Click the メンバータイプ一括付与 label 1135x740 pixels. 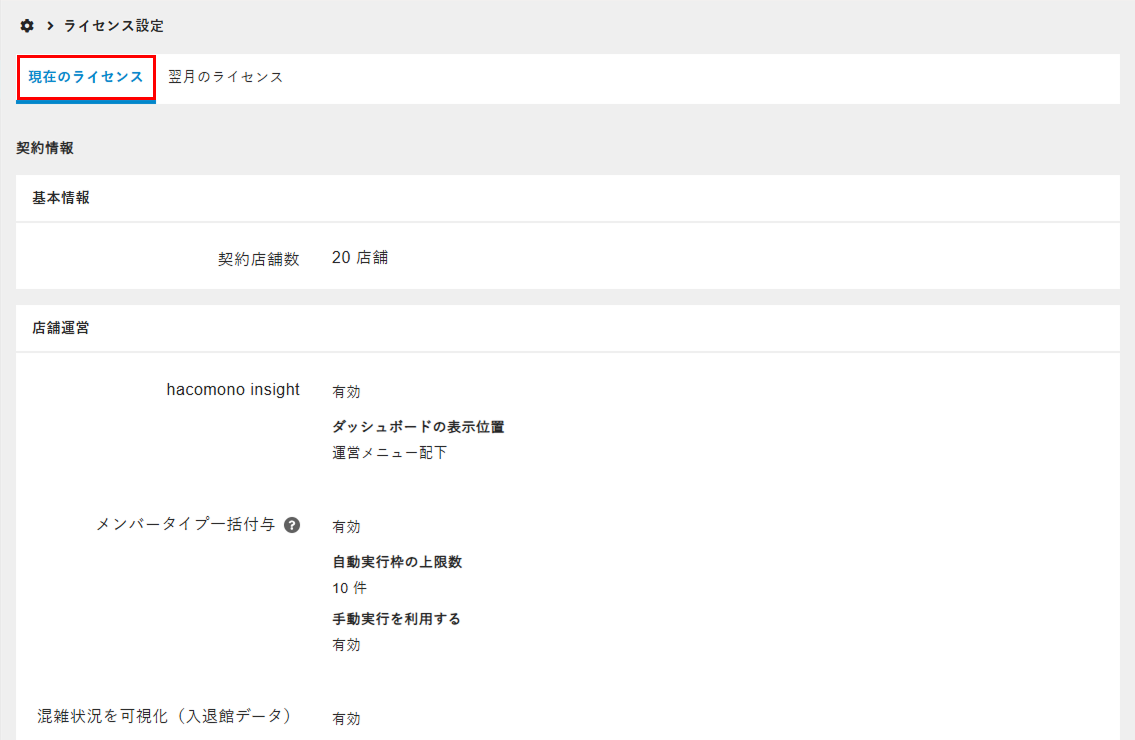(x=186, y=525)
